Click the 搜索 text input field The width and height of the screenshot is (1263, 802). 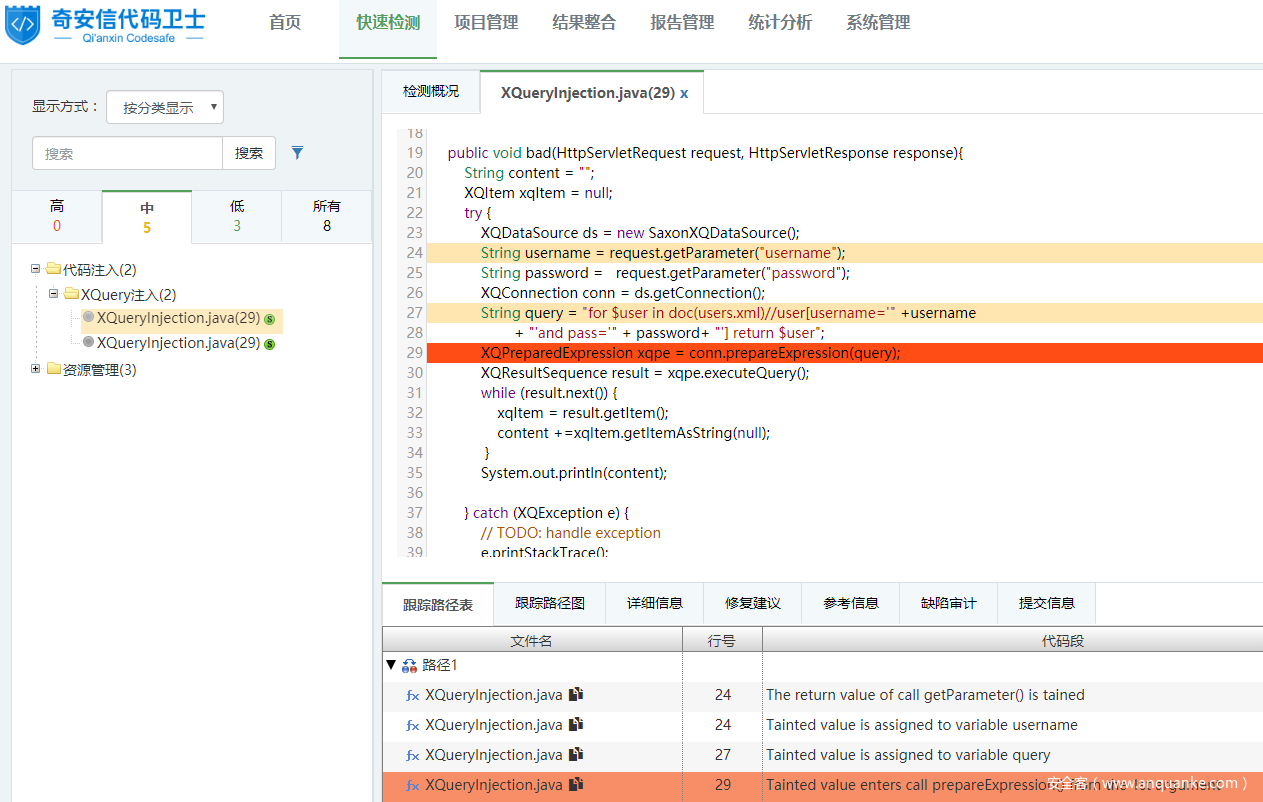click(127, 153)
